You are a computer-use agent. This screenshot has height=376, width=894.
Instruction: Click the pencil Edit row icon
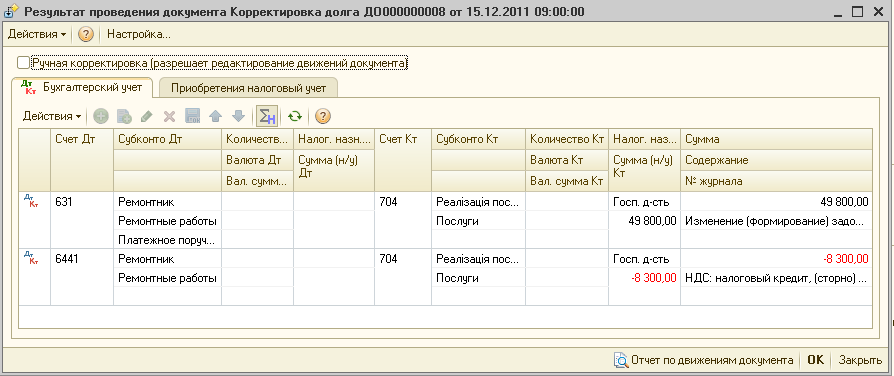coord(147,116)
